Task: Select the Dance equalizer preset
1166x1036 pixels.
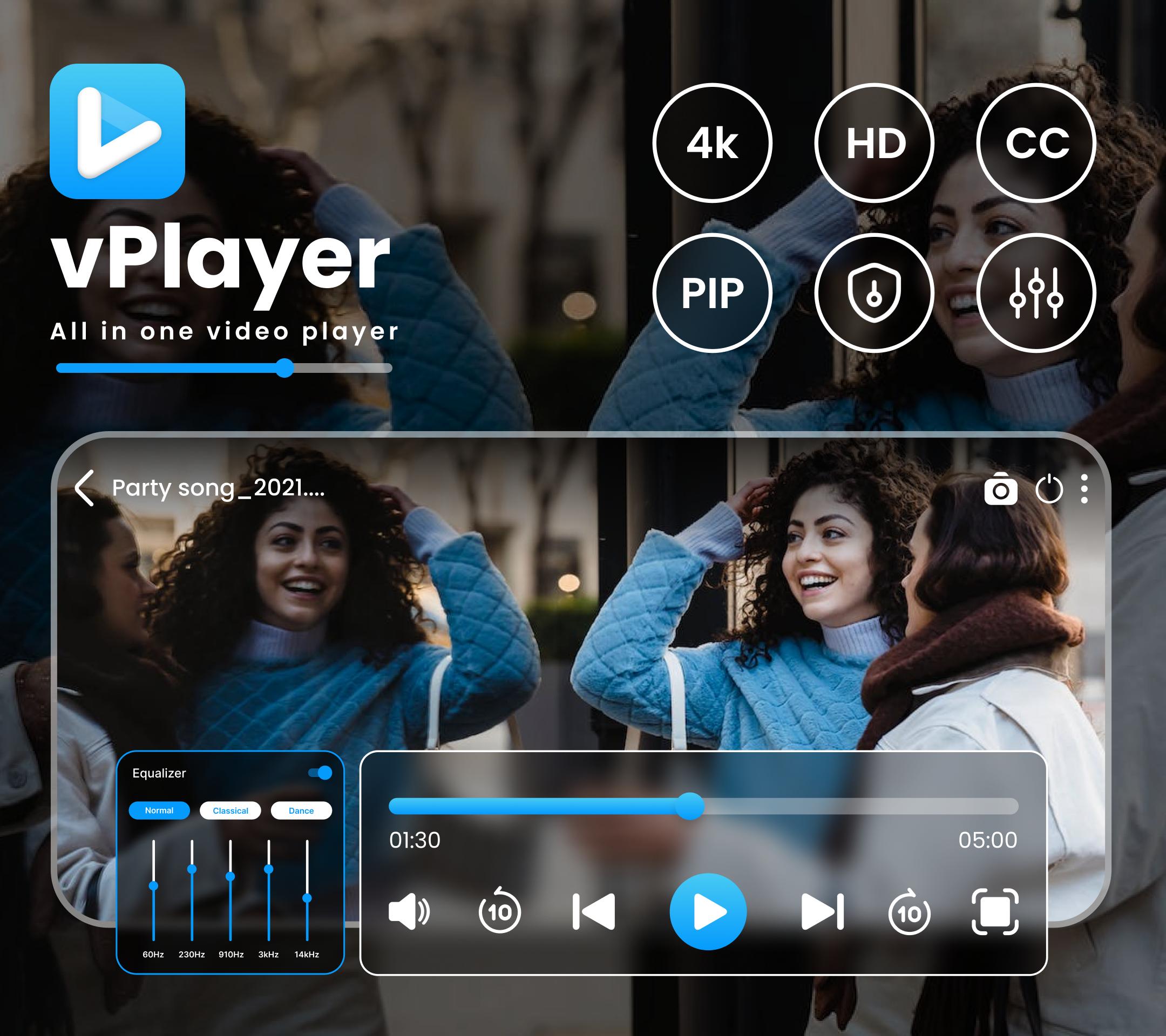Action: [301, 810]
